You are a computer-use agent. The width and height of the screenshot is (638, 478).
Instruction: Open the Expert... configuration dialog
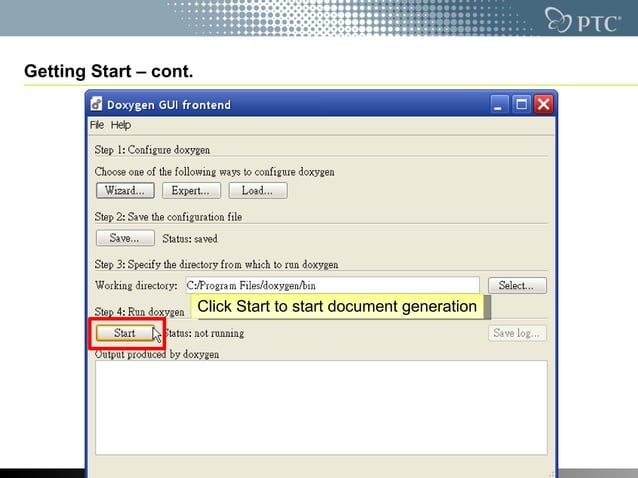pyautogui.click(x=191, y=190)
